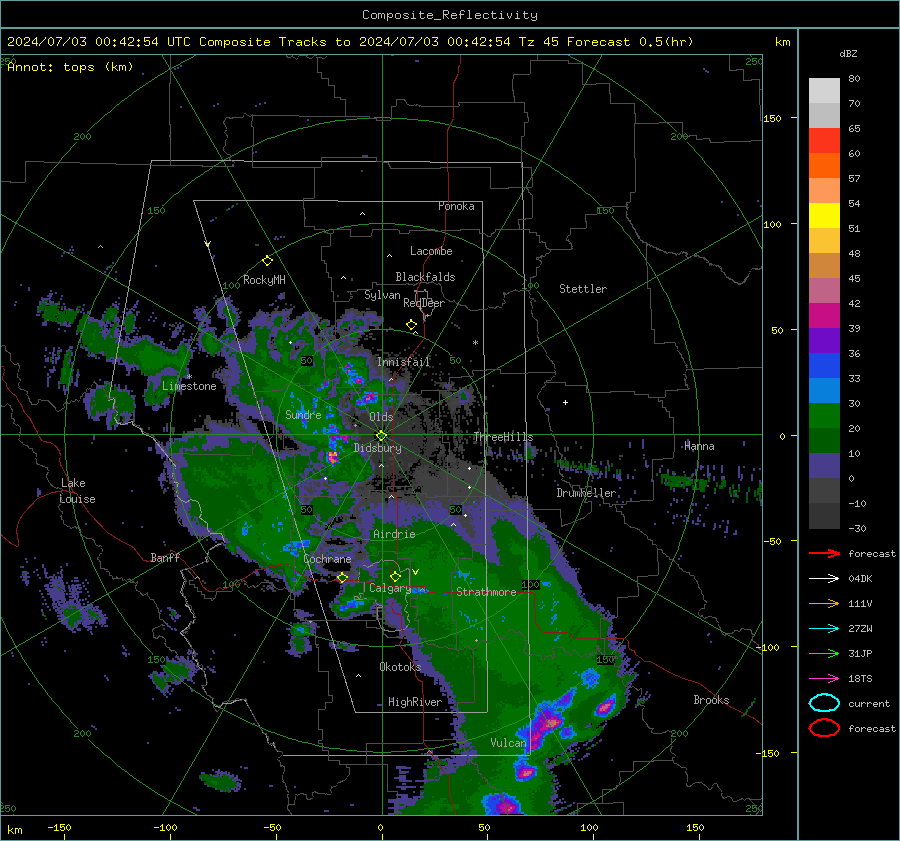The image size is (900, 841).
Task: Click the Limestone label
Action: [189, 386]
